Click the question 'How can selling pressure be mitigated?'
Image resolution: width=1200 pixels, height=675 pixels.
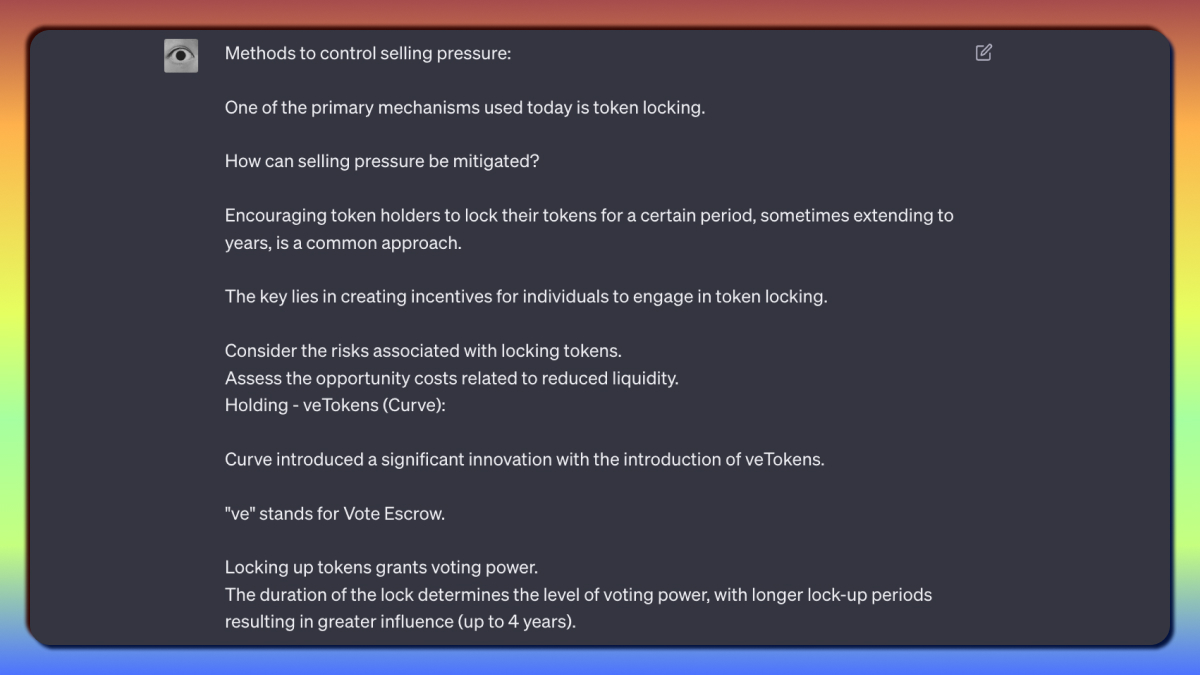382,161
